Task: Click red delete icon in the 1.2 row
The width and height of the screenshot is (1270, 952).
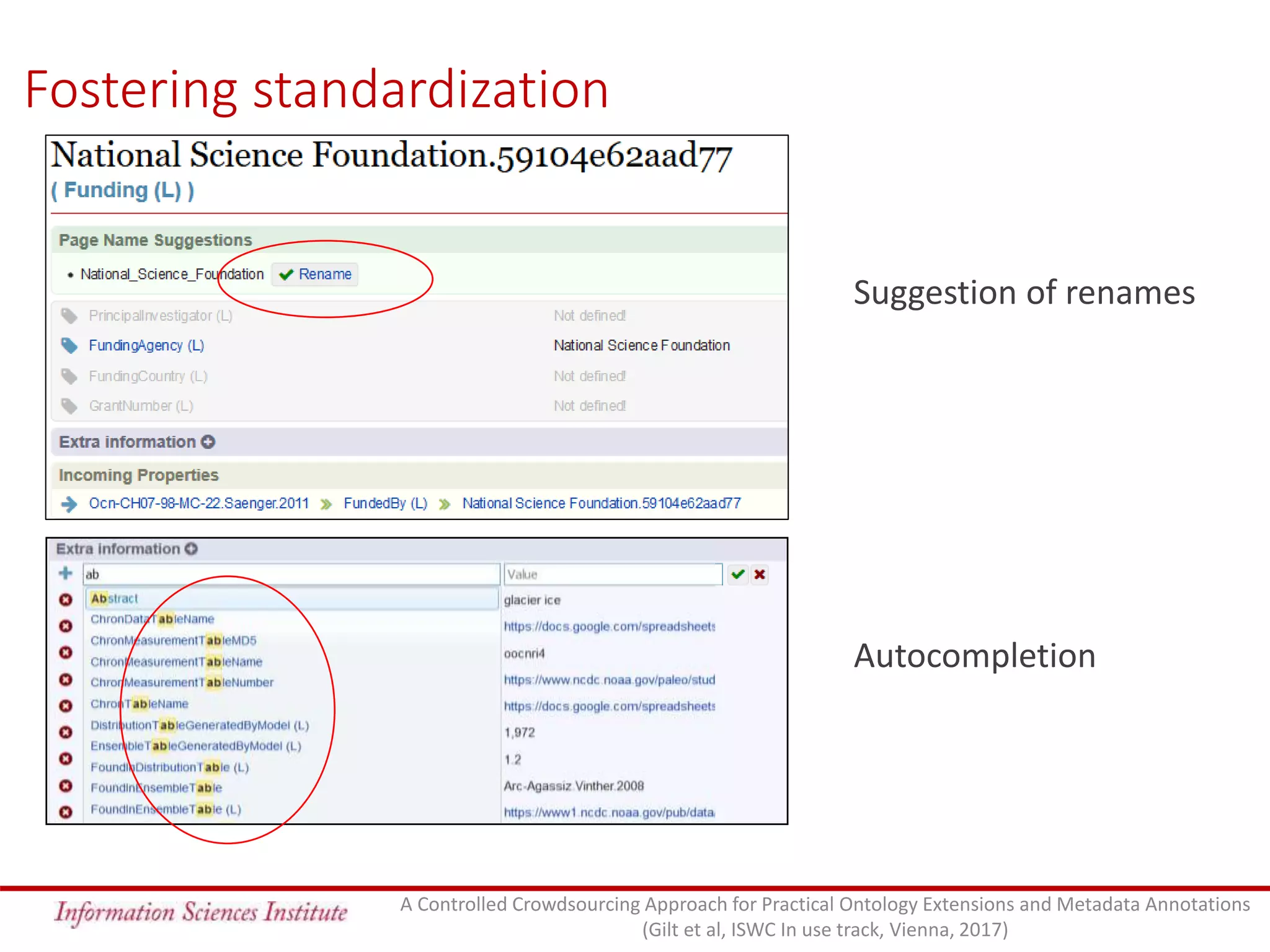Action: (x=66, y=759)
